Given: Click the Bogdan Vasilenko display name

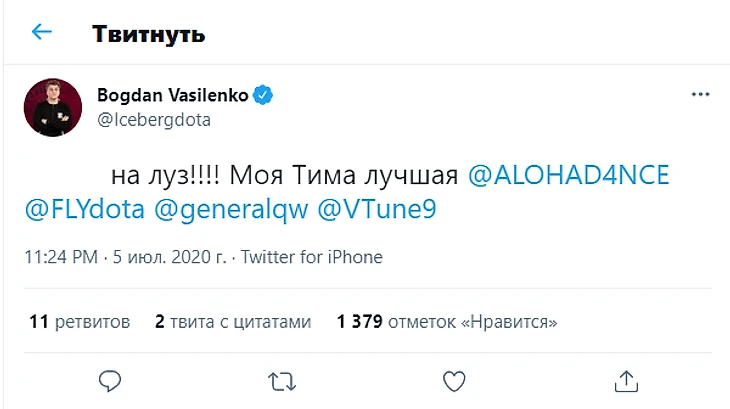Looking at the screenshot, I should pos(173,96).
